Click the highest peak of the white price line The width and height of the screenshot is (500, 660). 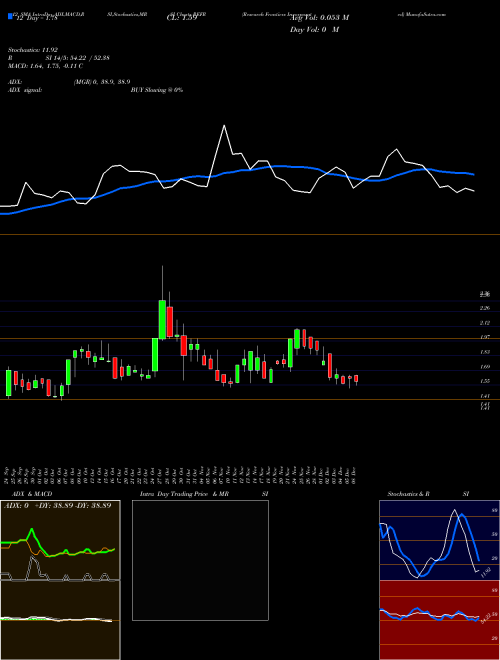click(224, 125)
